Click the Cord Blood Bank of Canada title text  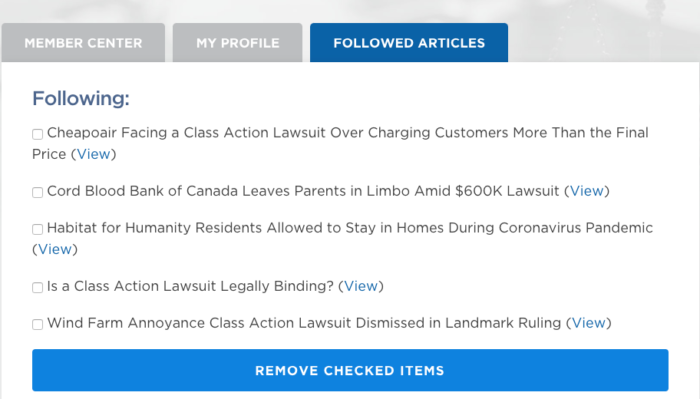click(x=303, y=191)
